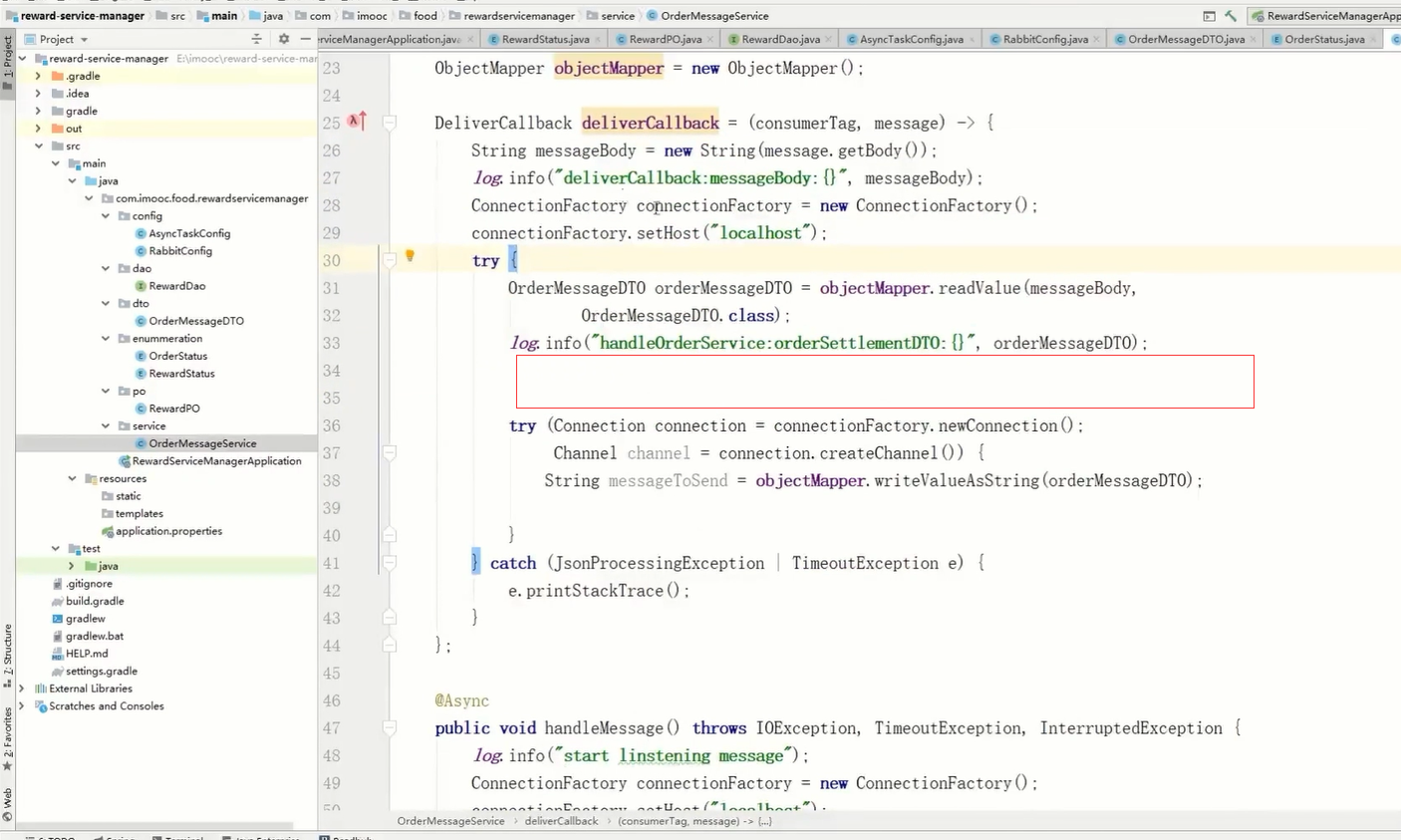Image resolution: width=1401 pixels, height=840 pixels.
Task: Collapse the config package
Action: pyautogui.click(x=106, y=215)
